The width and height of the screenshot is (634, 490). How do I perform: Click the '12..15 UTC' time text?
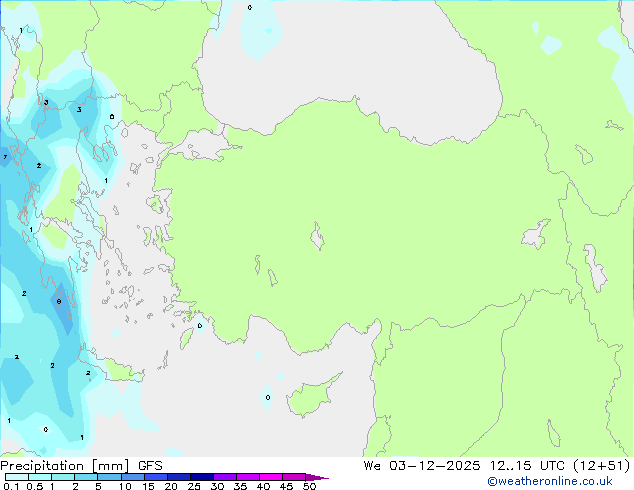click(x=526, y=466)
